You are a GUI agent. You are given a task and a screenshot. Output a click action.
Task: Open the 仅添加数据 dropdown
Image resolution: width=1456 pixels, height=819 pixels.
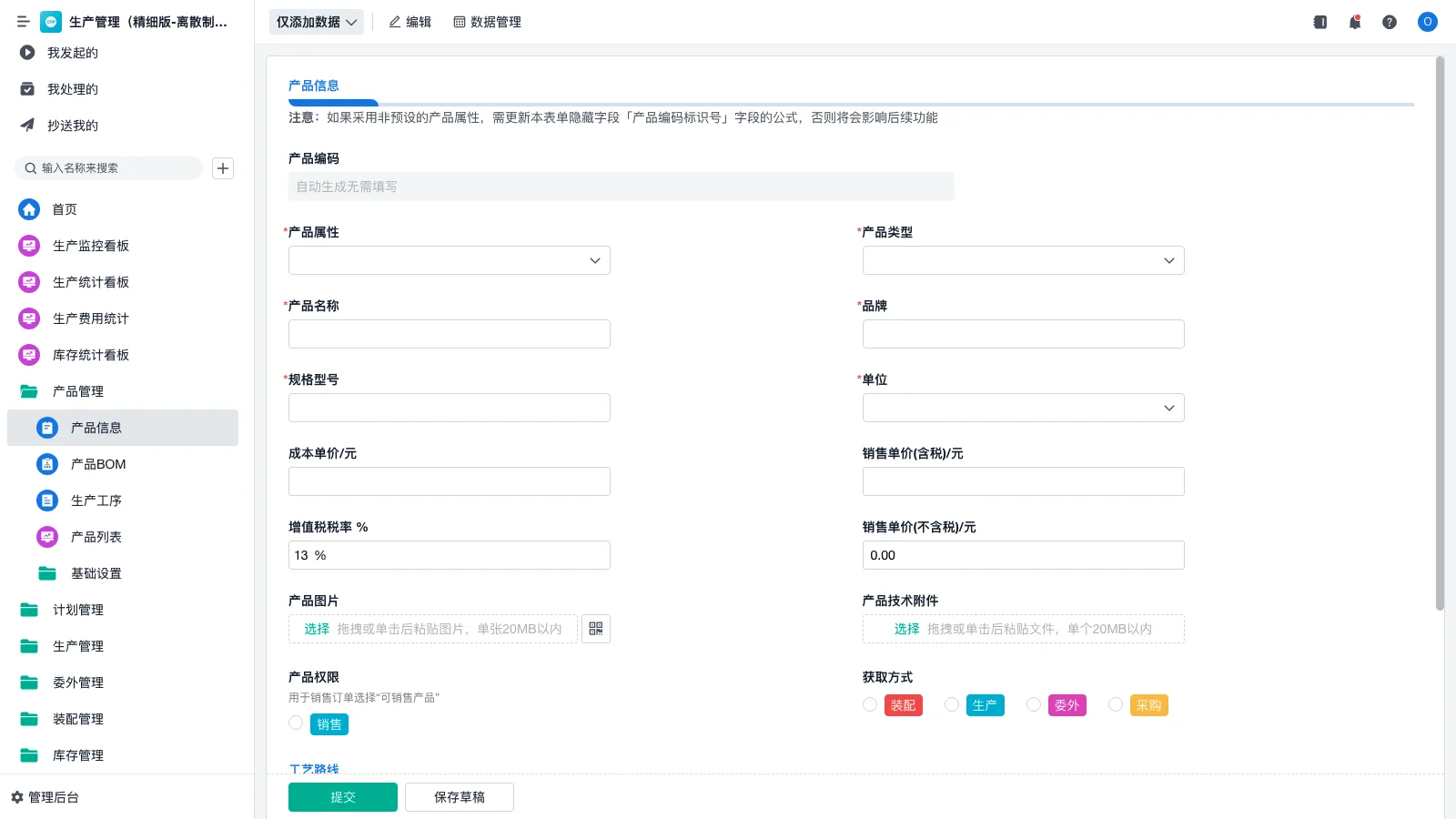point(316,21)
